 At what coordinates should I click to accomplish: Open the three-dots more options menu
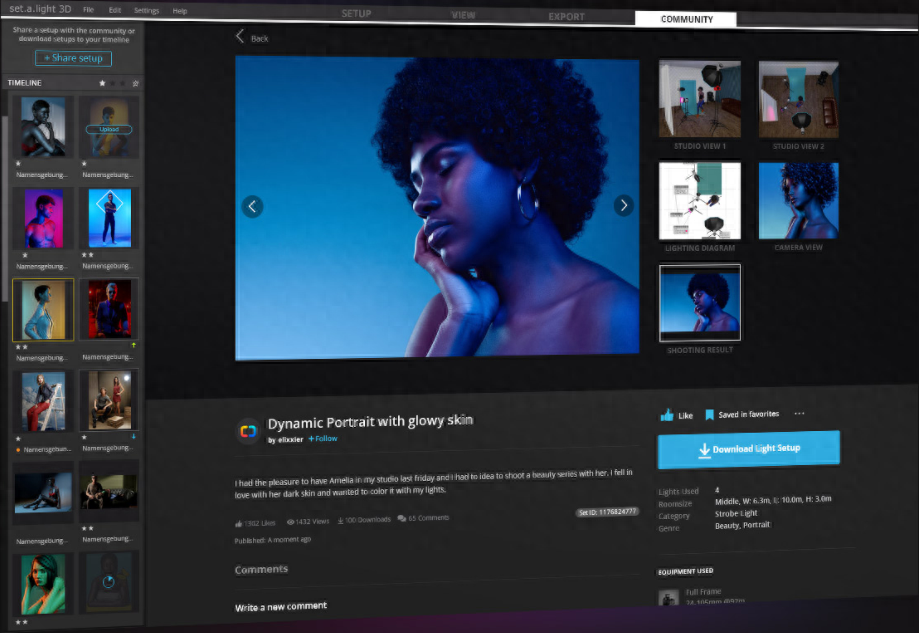799,413
